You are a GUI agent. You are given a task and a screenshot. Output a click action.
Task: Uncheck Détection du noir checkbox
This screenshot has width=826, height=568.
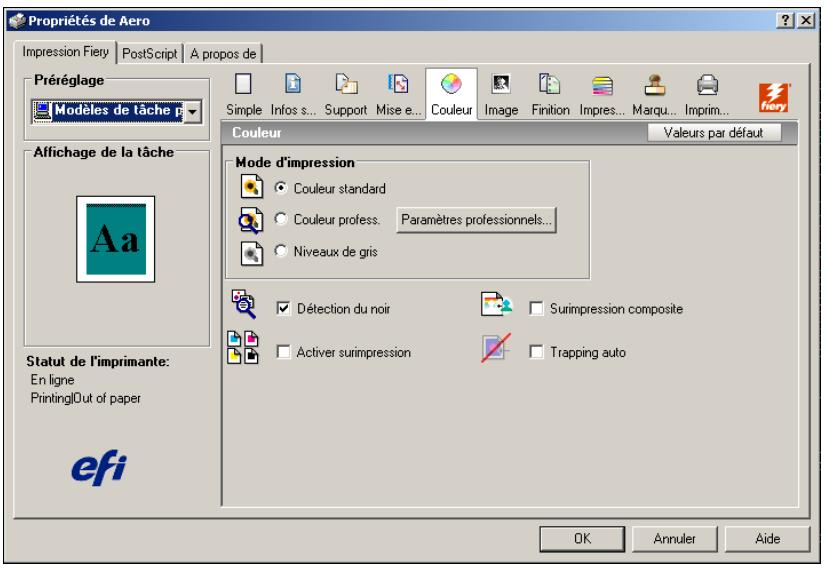(x=283, y=308)
